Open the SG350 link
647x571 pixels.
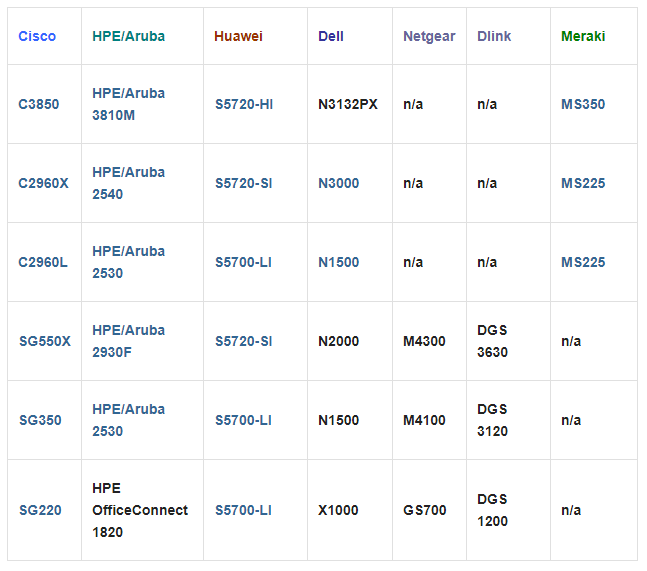point(40,420)
